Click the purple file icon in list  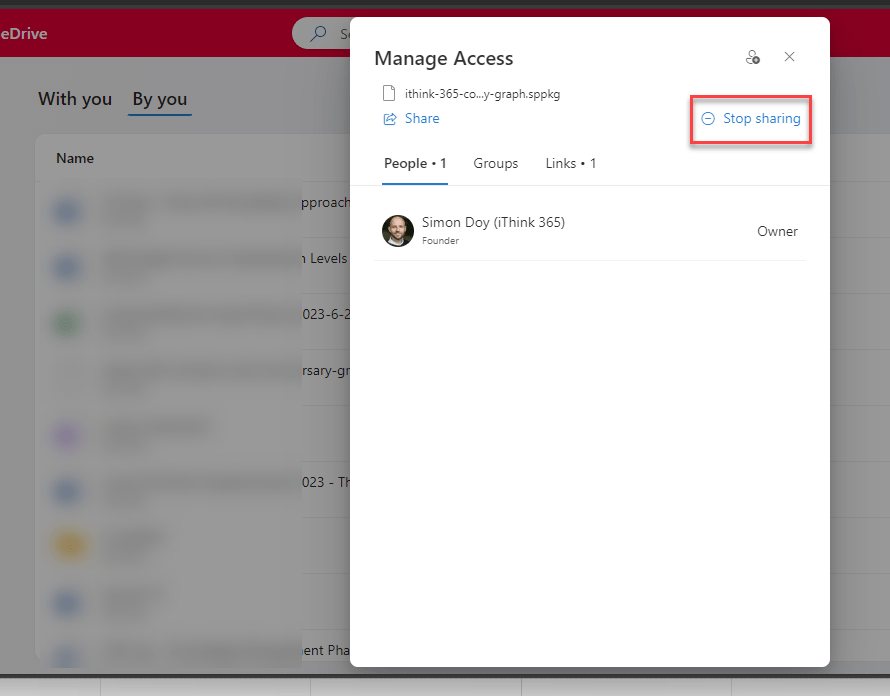click(x=67, y=434)
